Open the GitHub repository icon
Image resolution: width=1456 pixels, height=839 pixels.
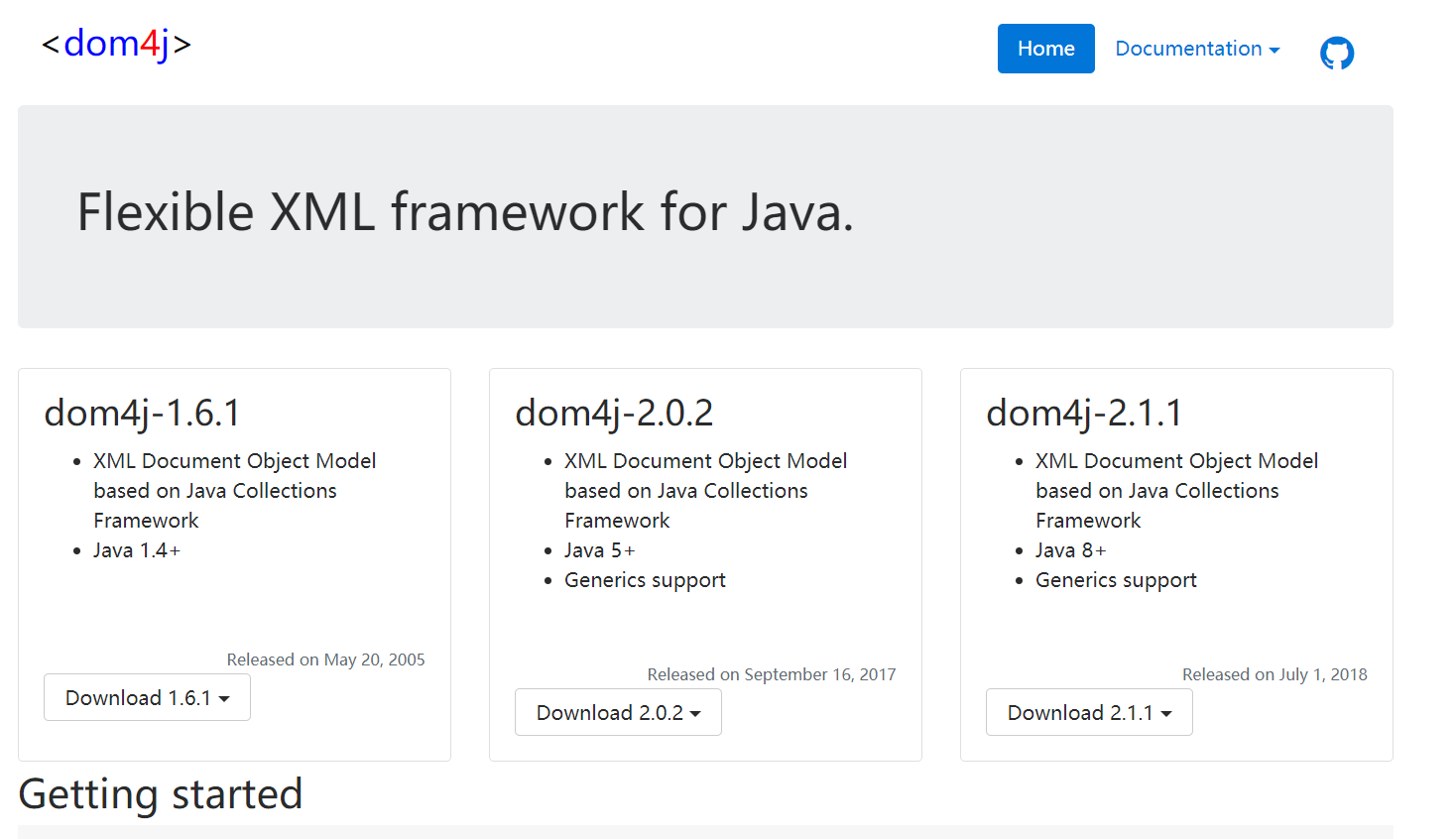pos(1337,53)
